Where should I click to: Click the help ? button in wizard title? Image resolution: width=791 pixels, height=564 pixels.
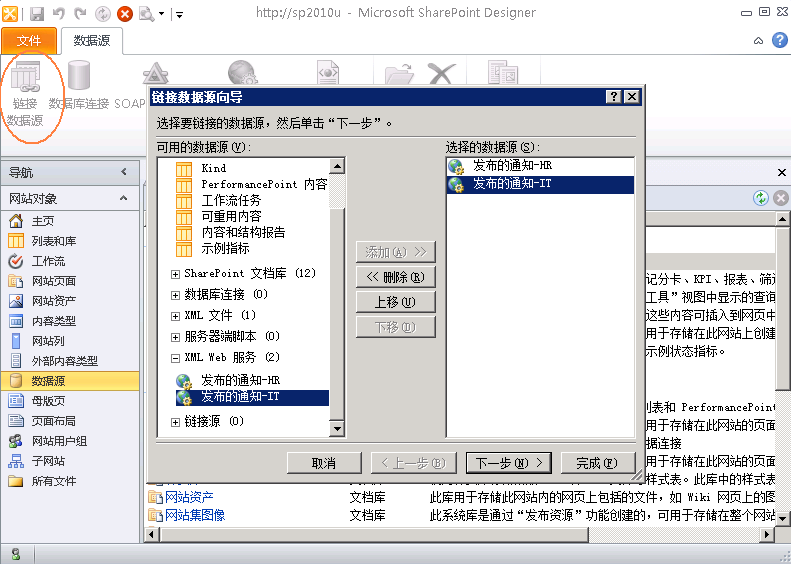point(613,96)
